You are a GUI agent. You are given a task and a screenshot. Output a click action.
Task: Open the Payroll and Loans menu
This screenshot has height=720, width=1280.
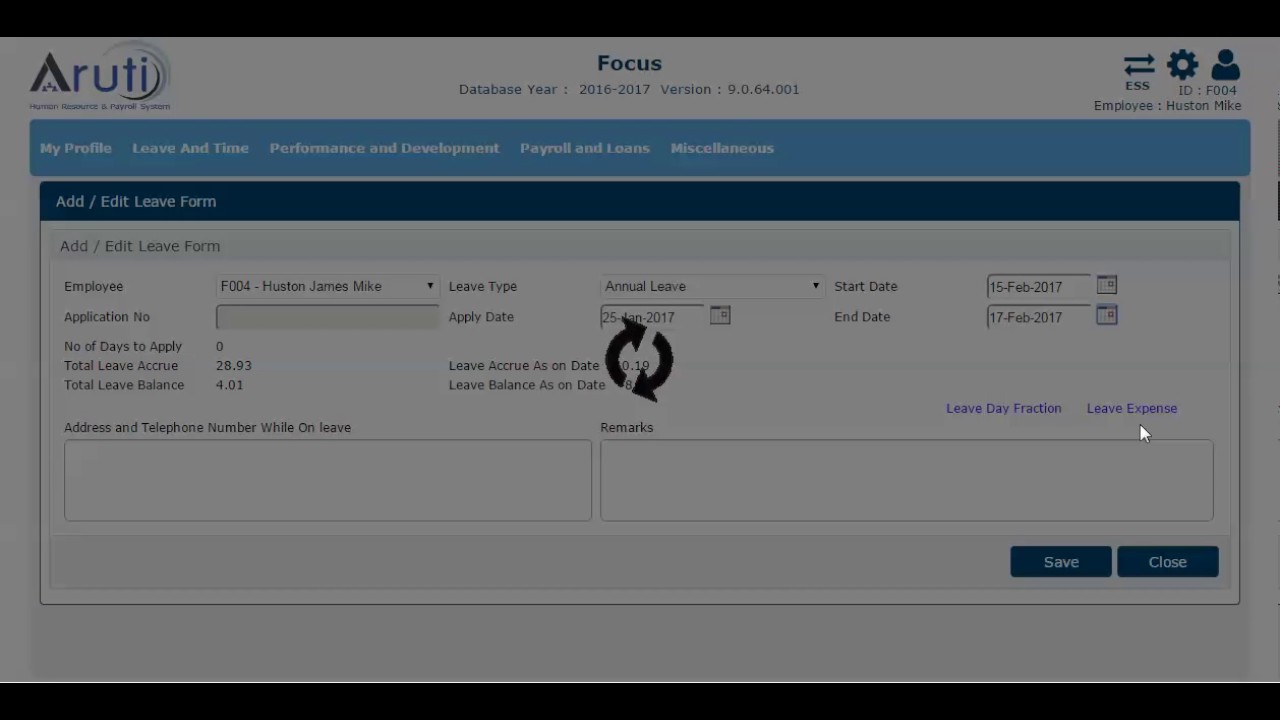(x=585, y=148)
